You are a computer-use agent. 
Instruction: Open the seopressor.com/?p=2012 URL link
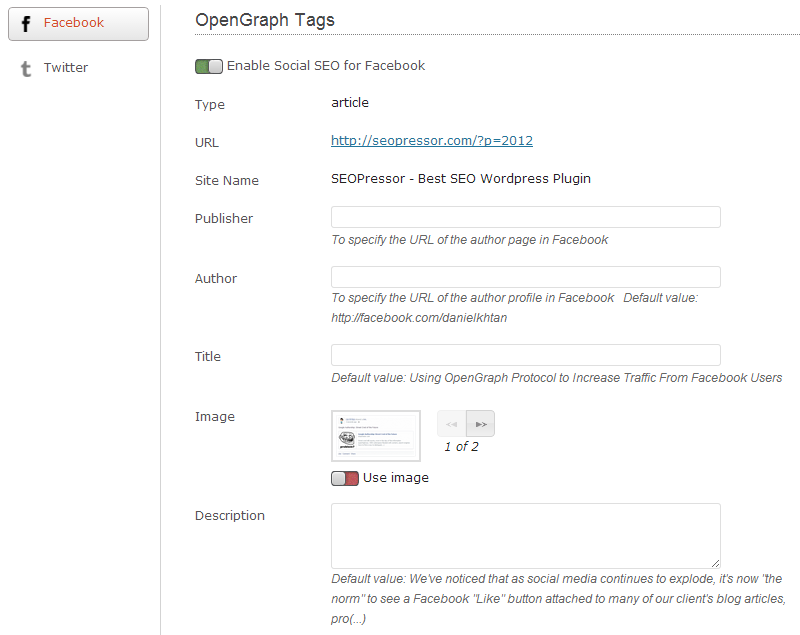pyautogui.click(x=432, y=140)
